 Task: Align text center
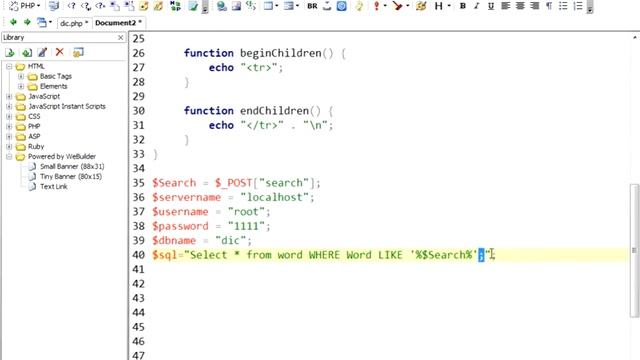(x=520, y=6)
